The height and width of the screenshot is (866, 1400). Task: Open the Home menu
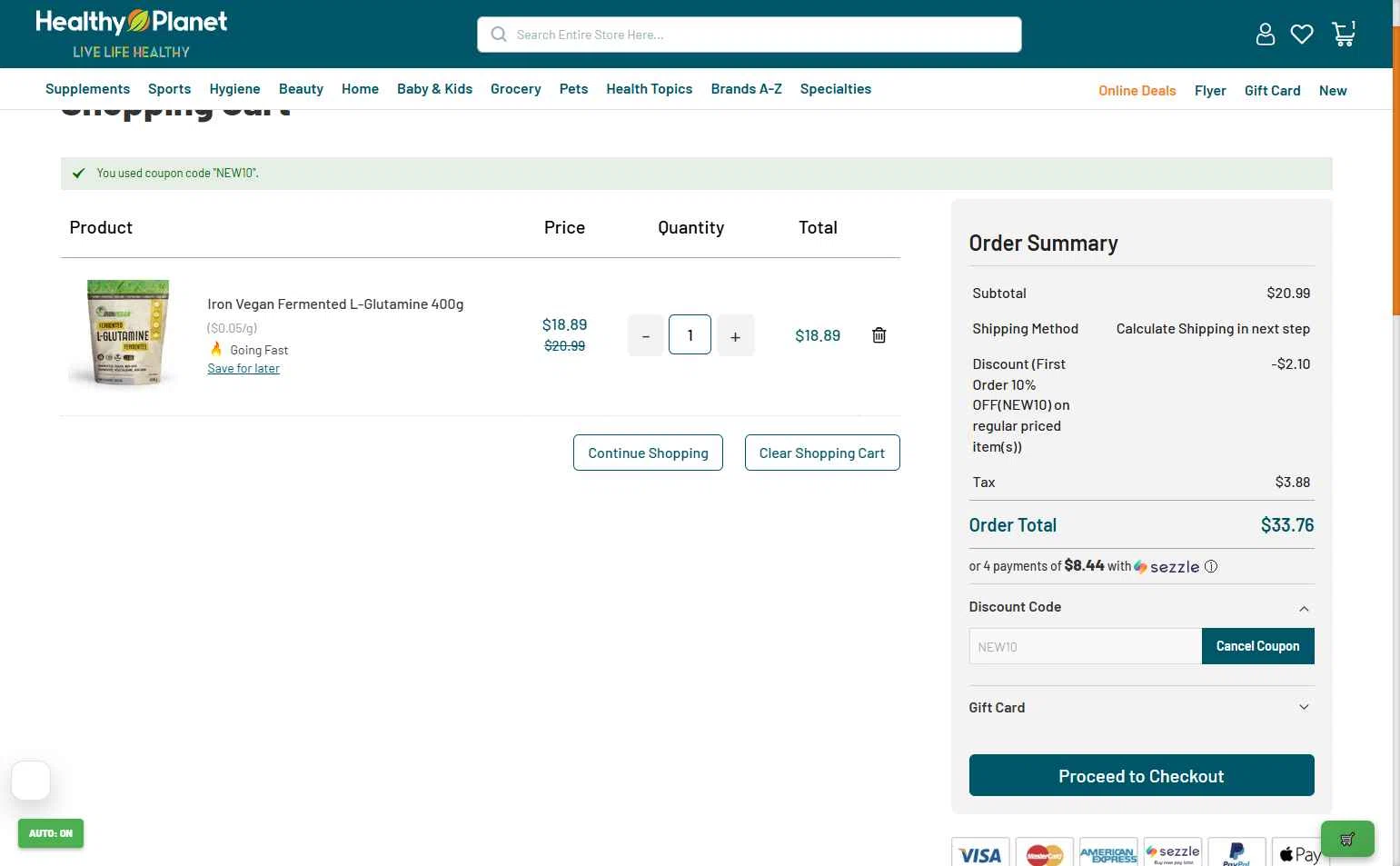click(360, 89)
